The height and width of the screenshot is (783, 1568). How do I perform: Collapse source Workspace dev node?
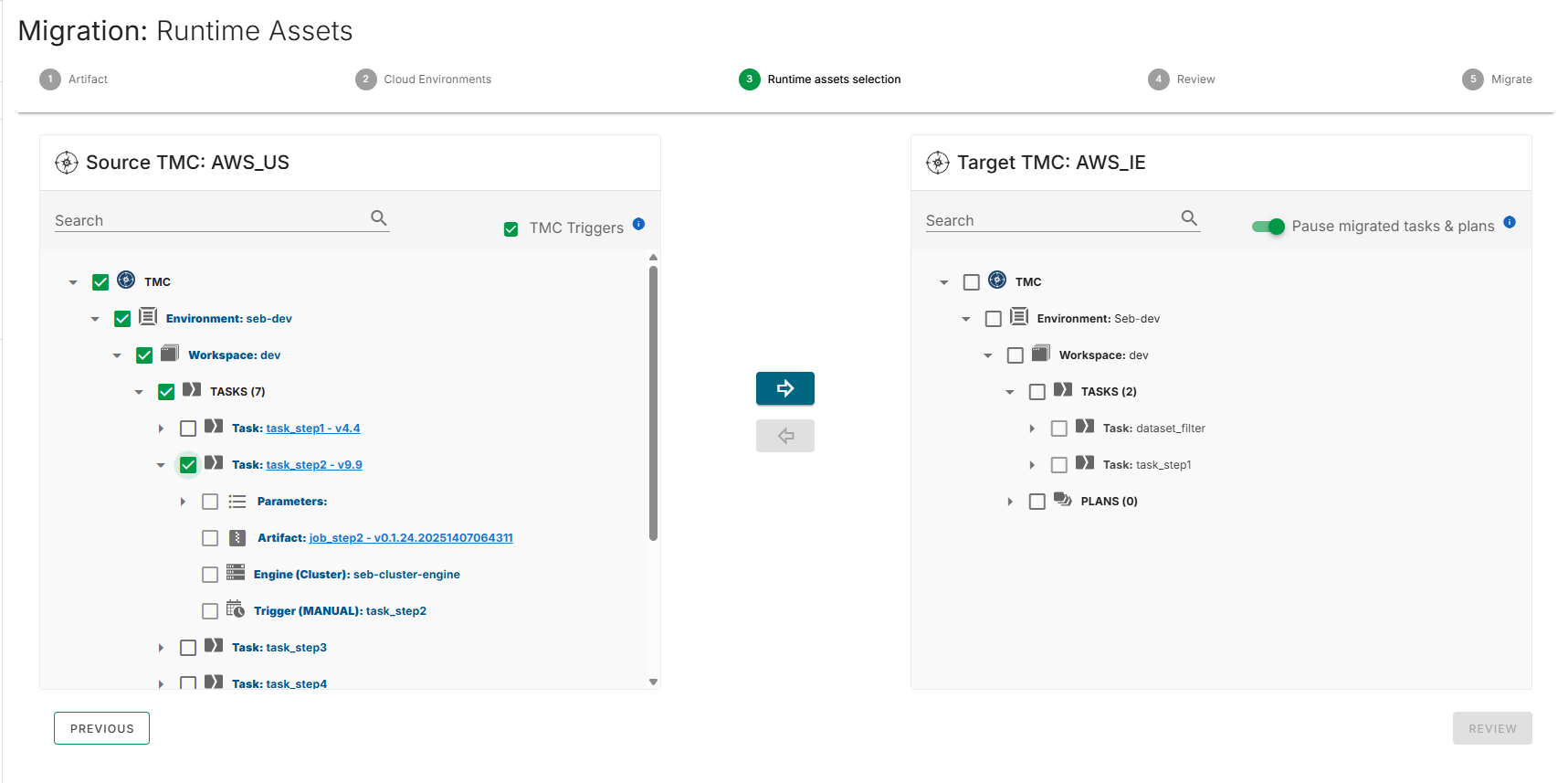(x=117, y=355)
